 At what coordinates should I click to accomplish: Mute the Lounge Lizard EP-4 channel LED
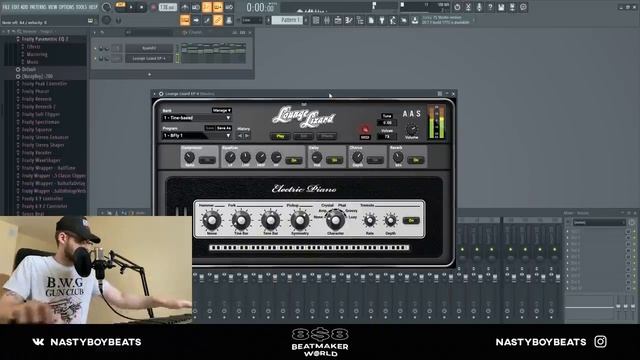[96, 59]
